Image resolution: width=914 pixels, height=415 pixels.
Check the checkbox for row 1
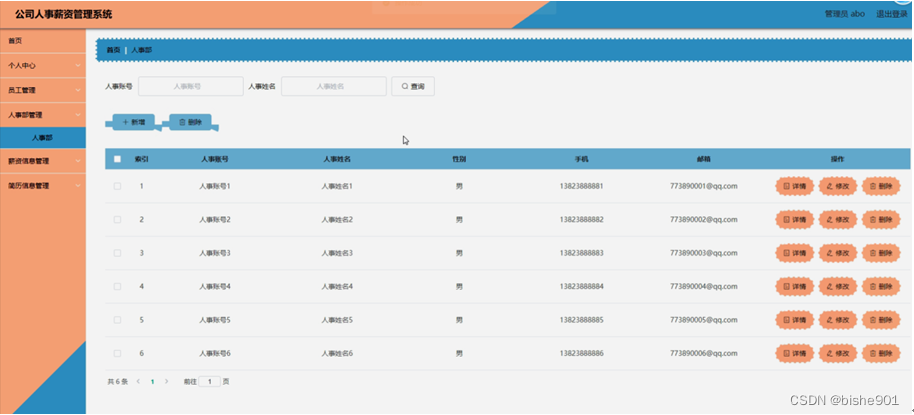(117, 187)
